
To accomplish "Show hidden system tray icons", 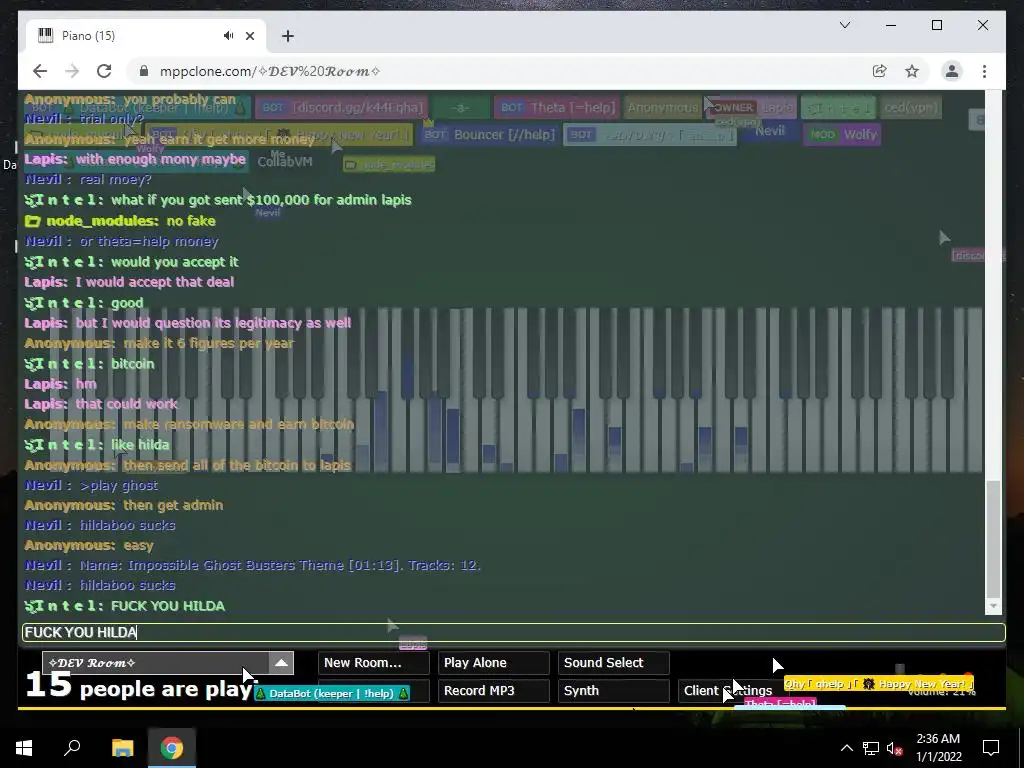I will [846, 748].
